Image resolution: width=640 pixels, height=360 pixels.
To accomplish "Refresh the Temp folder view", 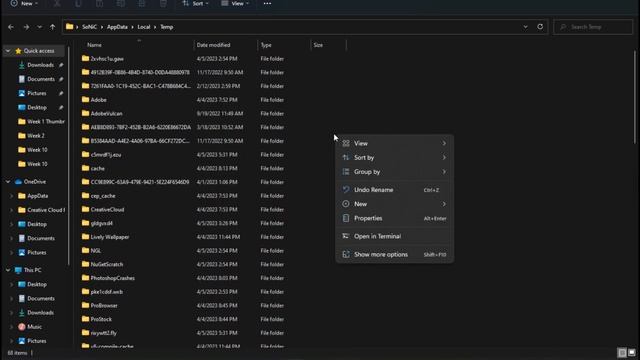I will [540, 27].
